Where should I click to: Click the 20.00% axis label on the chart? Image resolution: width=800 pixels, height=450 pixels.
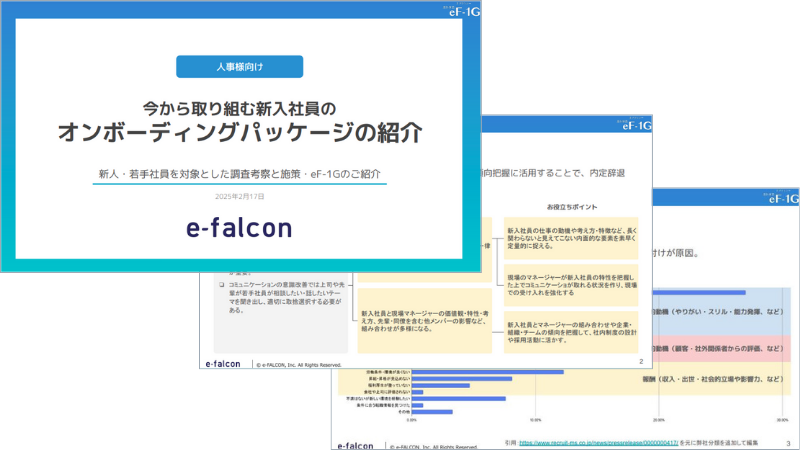click(x=659, y=420)
